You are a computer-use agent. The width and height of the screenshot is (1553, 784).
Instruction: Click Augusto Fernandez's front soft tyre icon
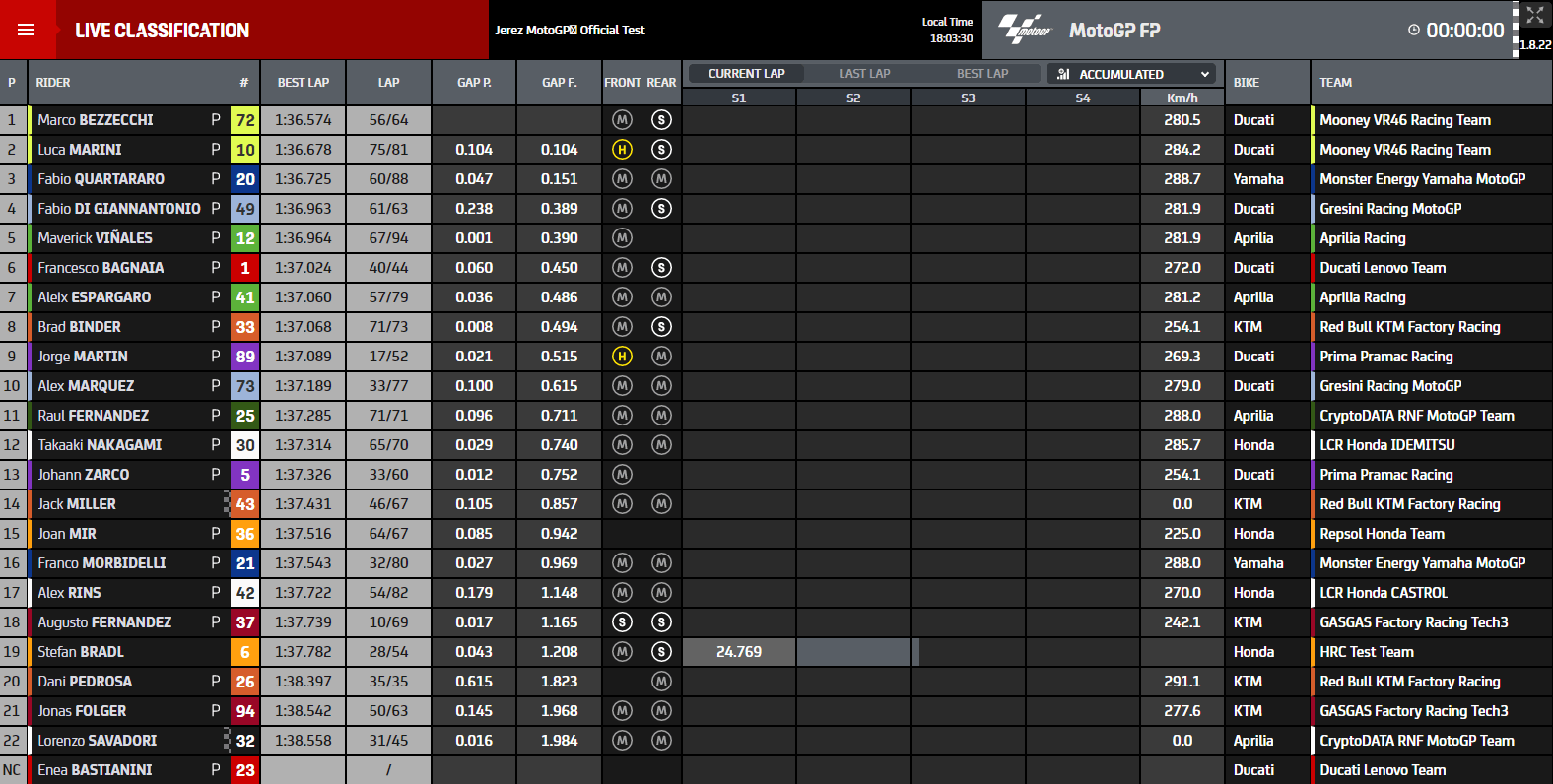pyautogui.click(x=622, y=622)
